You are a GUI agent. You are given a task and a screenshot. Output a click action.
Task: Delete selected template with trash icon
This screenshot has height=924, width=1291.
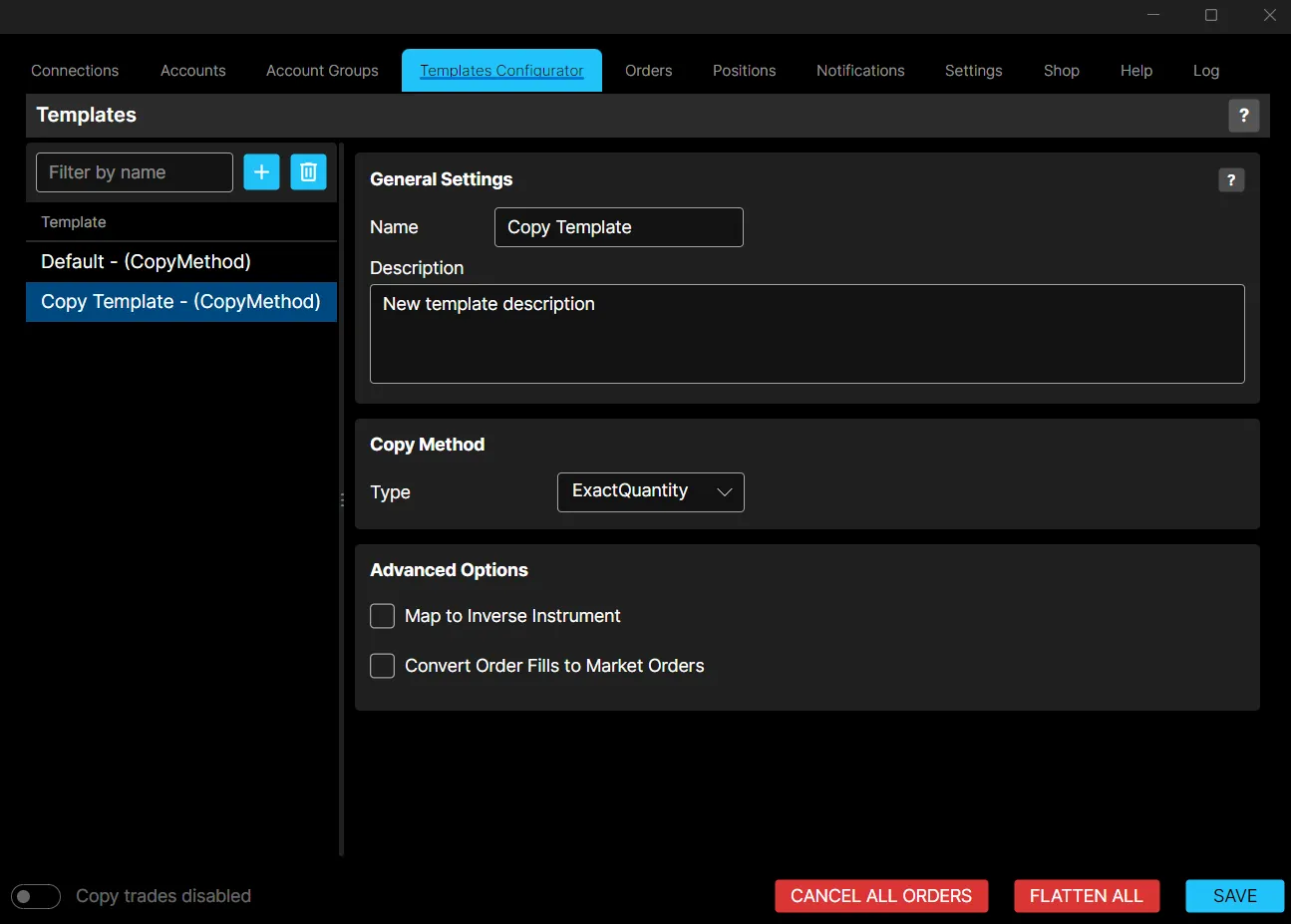point(308,172)
